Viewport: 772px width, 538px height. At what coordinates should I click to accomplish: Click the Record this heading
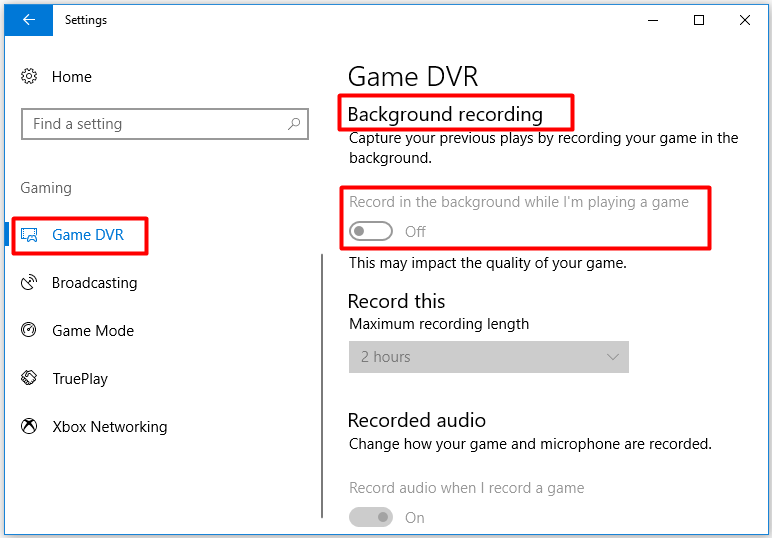click(396, 301)
